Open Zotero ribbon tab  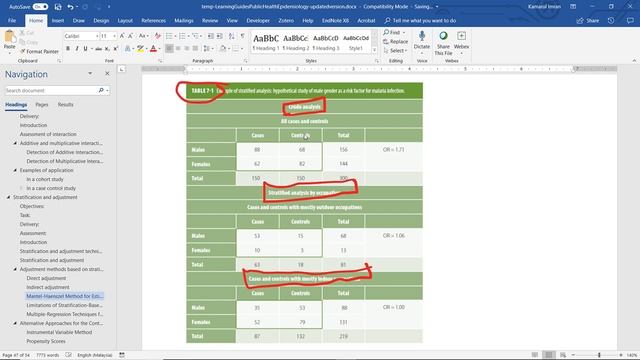286,20
